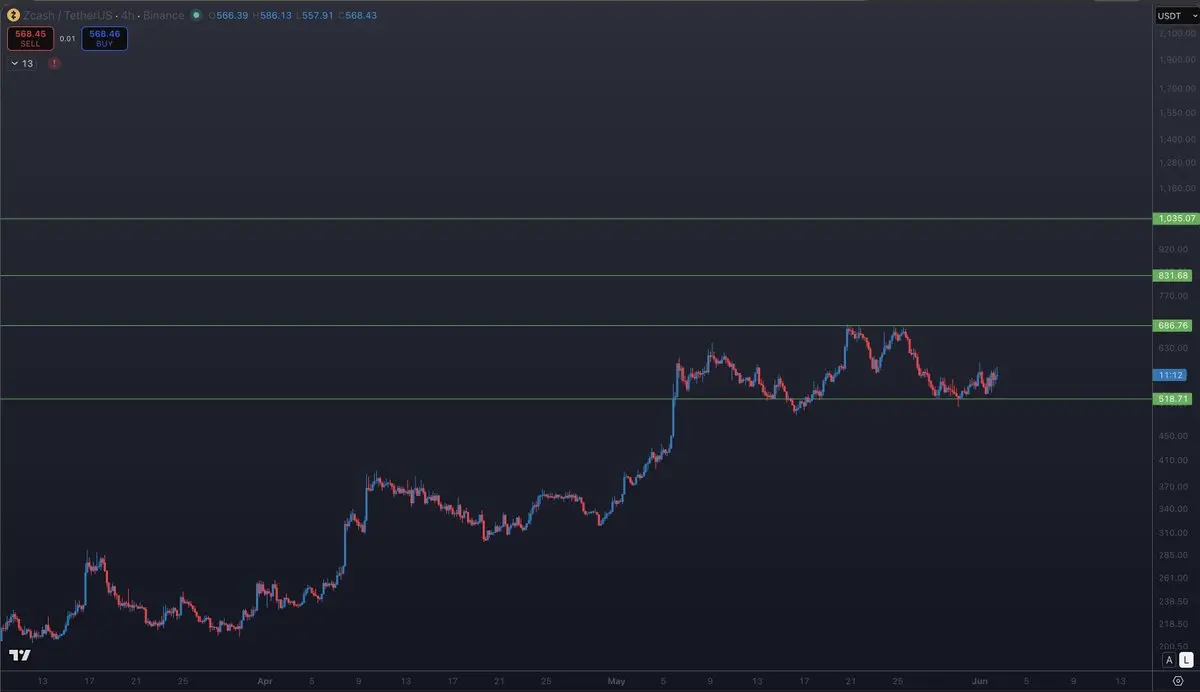Click the 450.00 price axis label
This screenshot has height=692, width=1200.
pyautogui.click(x=1174, y=435)
